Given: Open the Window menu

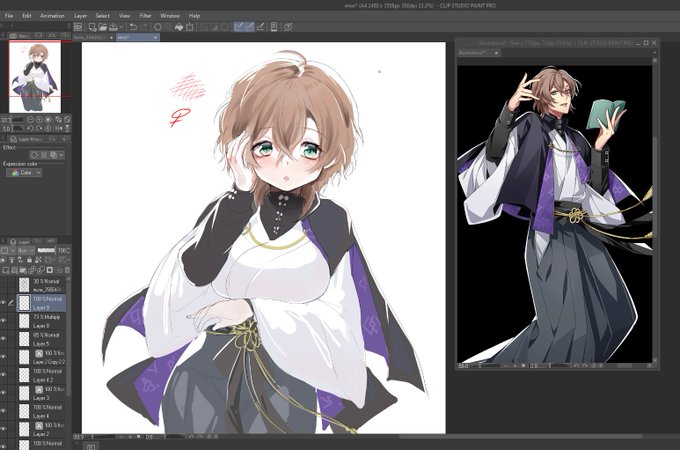Looking at the screenshot, I should 170,16.
